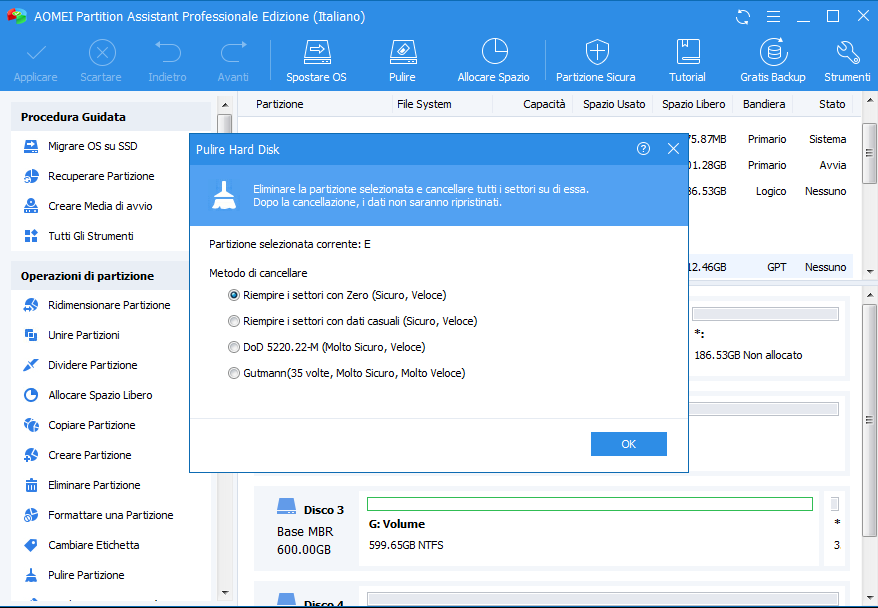Image resolution: width=878 pixels, height=608 pixels.
Task: Click sidebar scrollbar down arrow
Action: coord(225,592)
